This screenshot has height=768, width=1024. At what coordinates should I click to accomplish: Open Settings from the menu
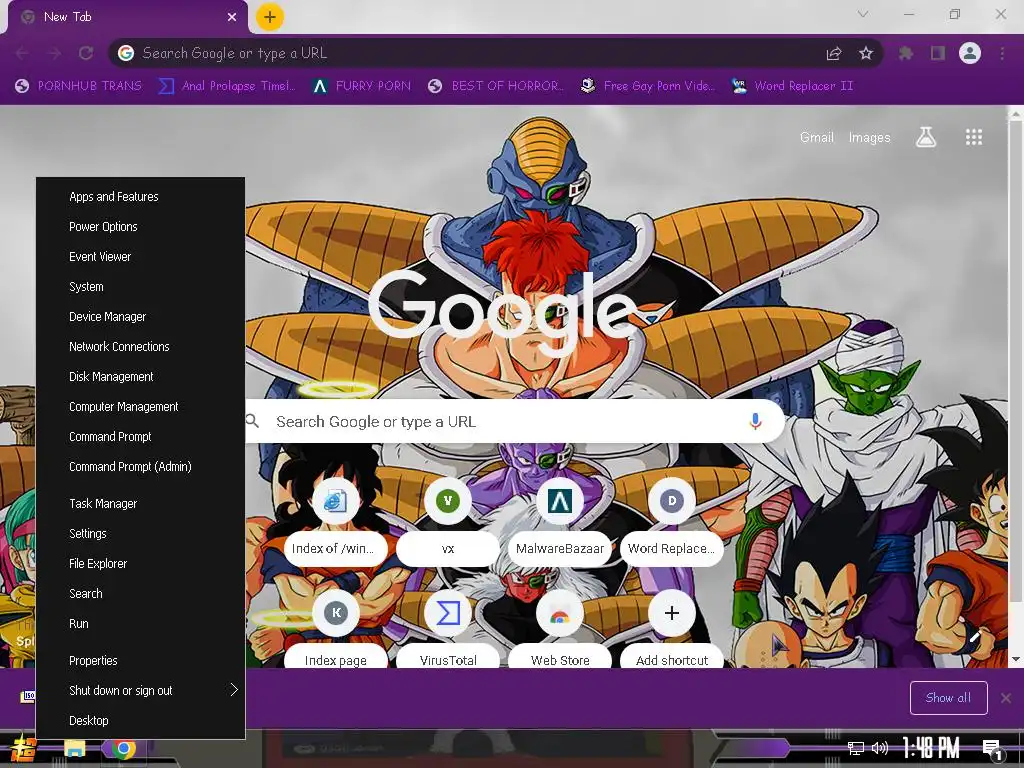(x=140, y=534)
